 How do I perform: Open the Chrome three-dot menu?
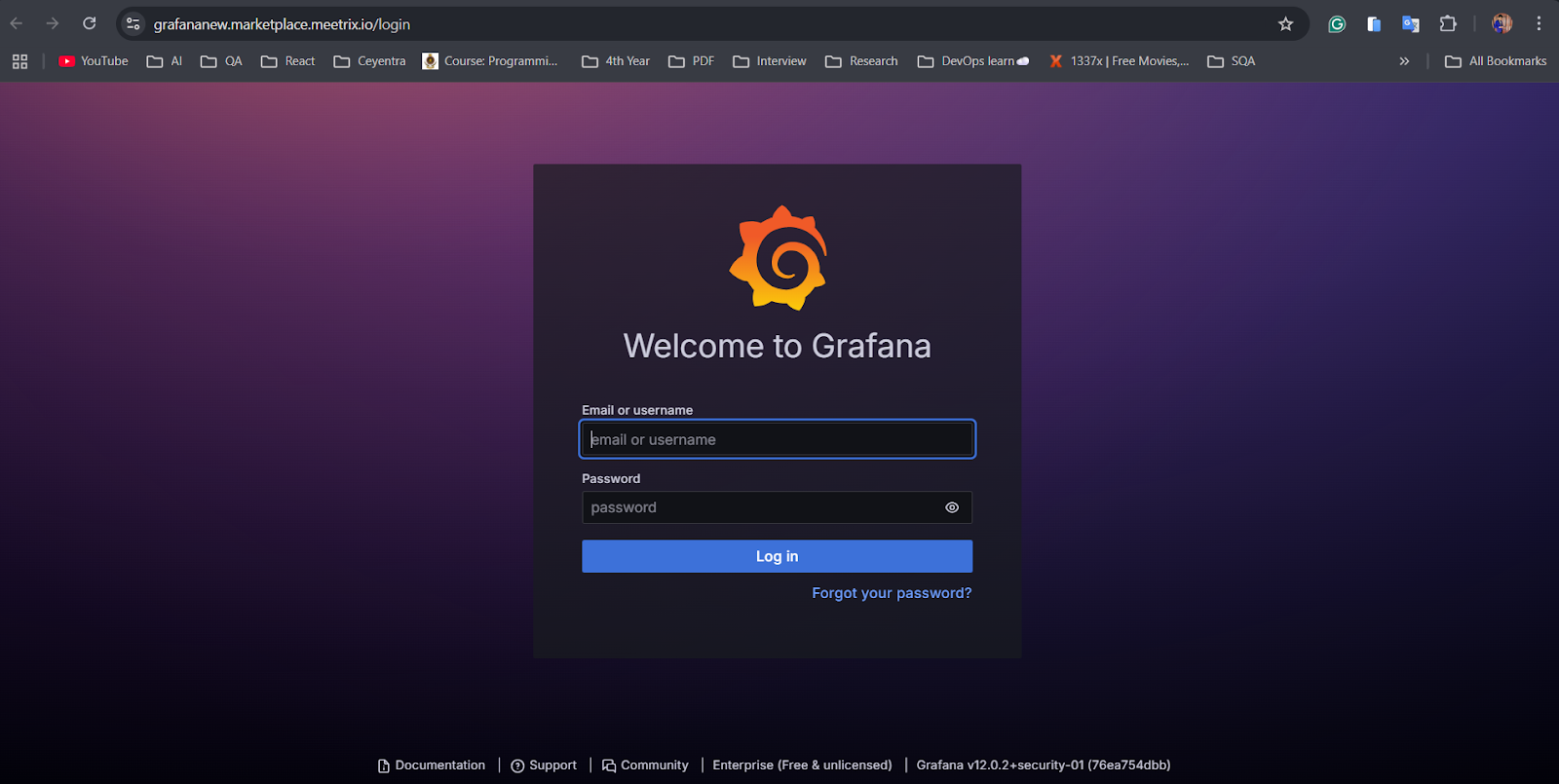[1540, 23]
